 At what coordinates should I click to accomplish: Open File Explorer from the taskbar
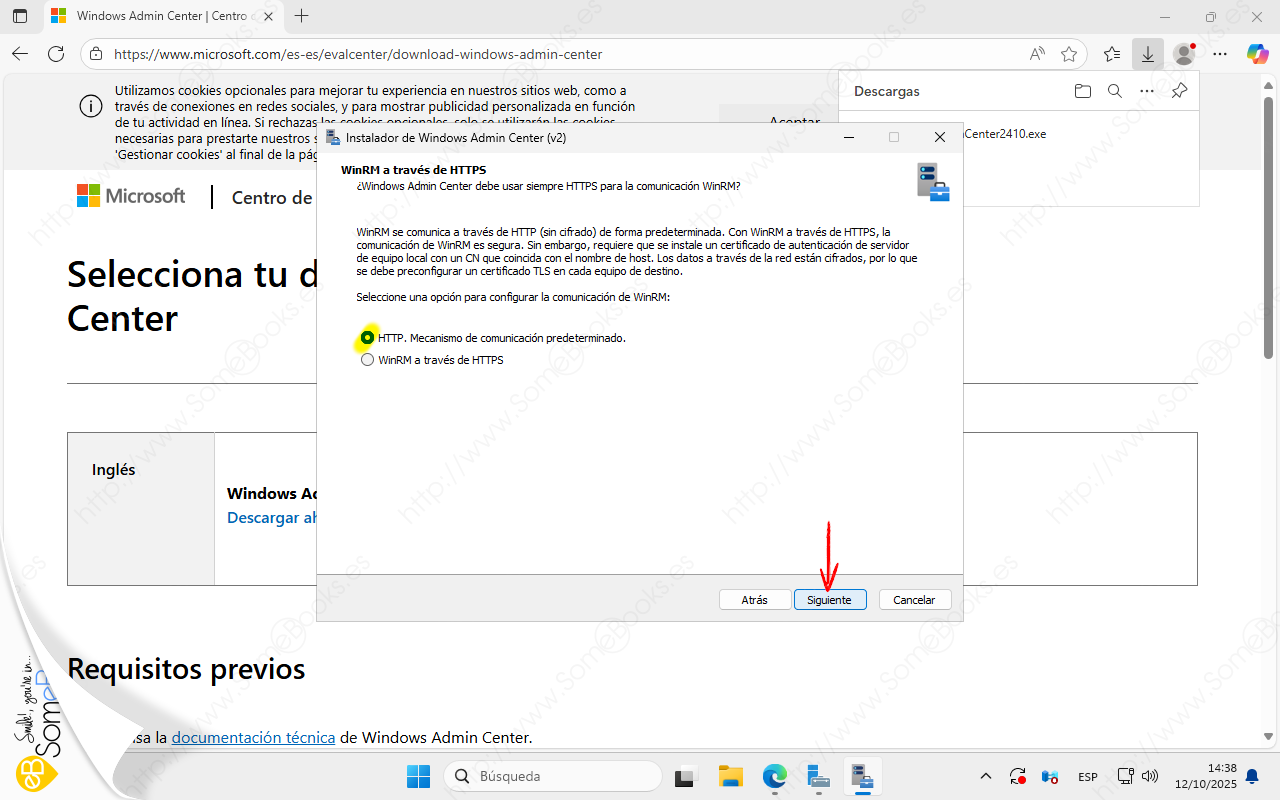coord(731,776)
